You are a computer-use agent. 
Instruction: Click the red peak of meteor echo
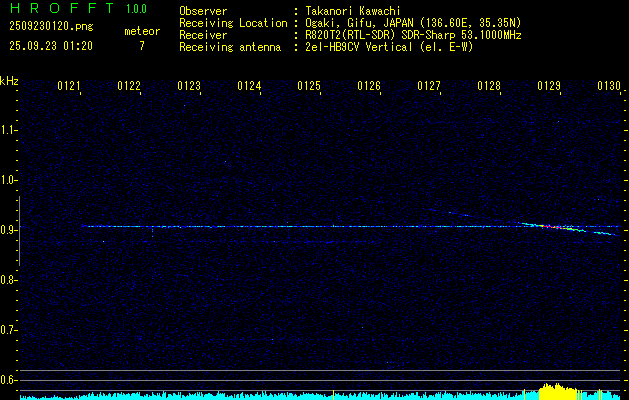pos(555,227)
